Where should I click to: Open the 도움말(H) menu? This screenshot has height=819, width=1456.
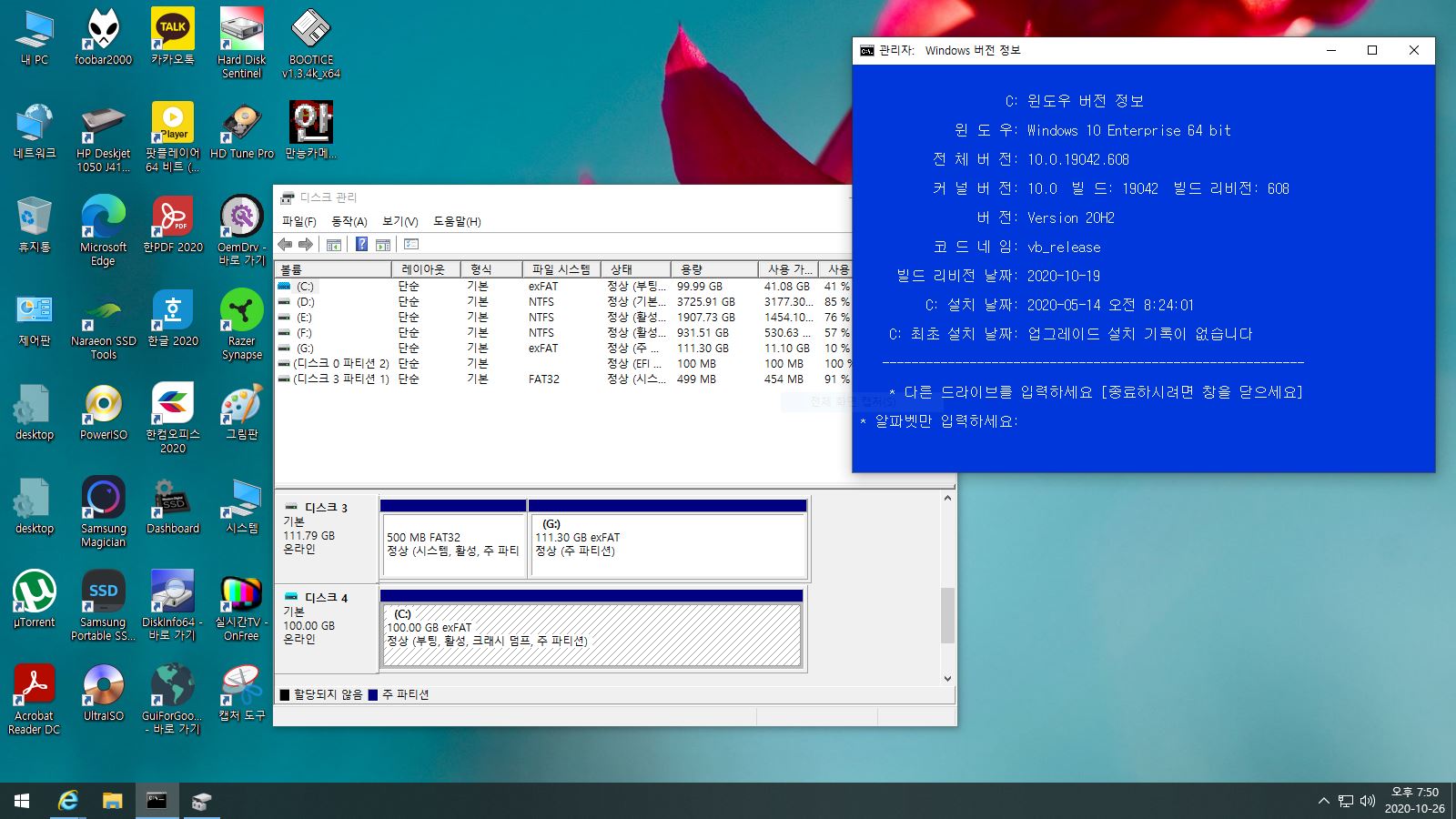(458, 221)
